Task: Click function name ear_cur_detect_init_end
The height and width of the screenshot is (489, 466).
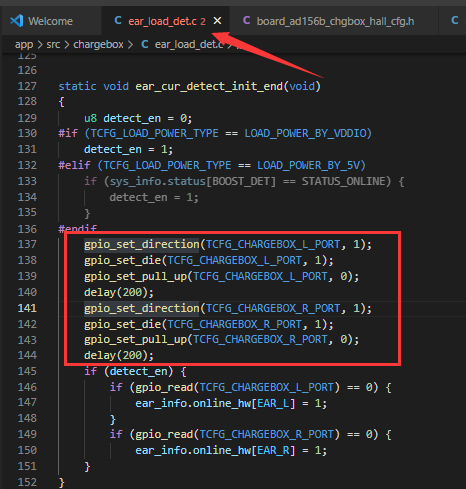Action: (x=209, y=86)
